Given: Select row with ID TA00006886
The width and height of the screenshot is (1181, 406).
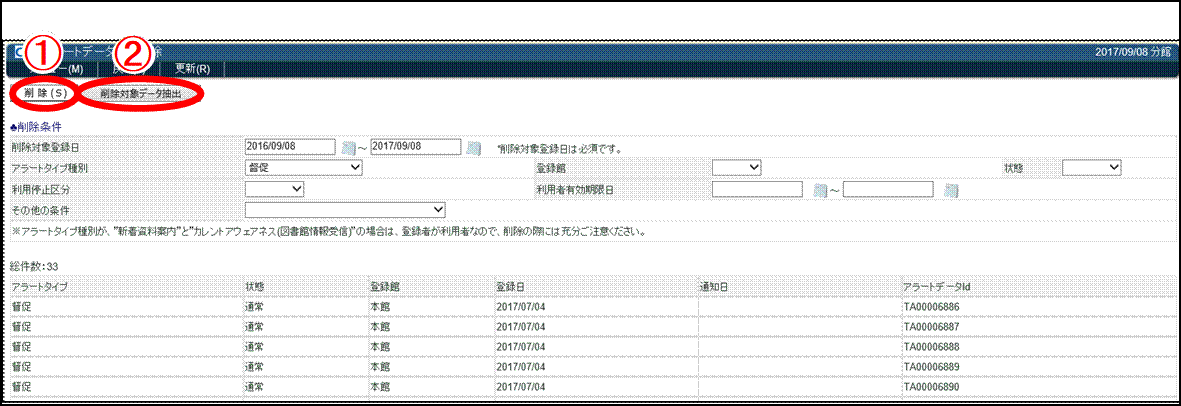Looking at the screenshot, I should (591, 307).
